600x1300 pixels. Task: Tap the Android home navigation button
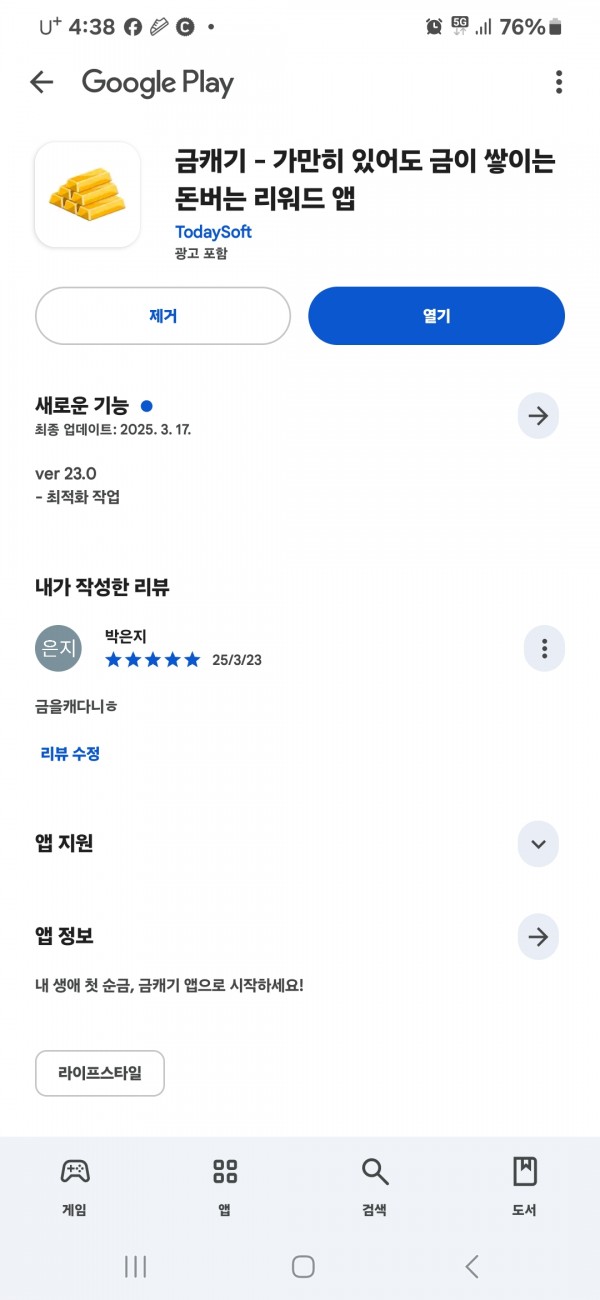tap(303, 1266)
